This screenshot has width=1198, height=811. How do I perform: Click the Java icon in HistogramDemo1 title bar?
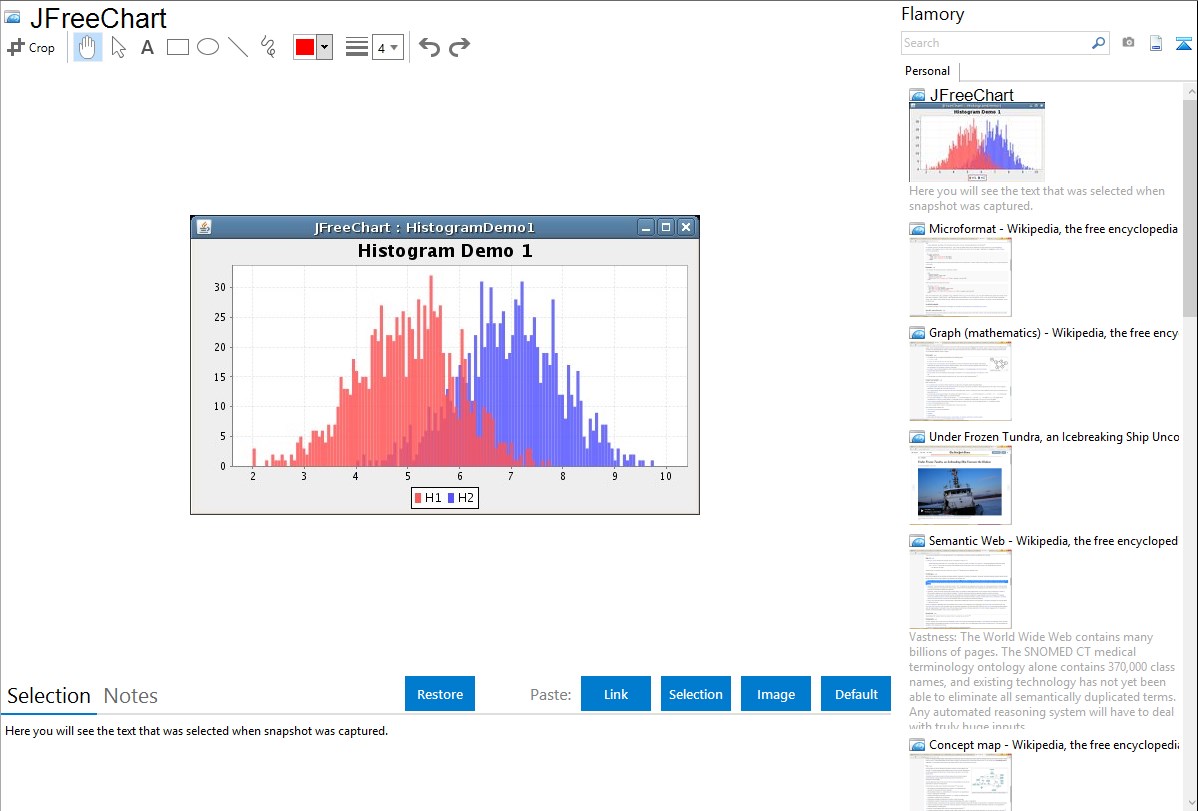pyautogui.click(x=204, y=227)
